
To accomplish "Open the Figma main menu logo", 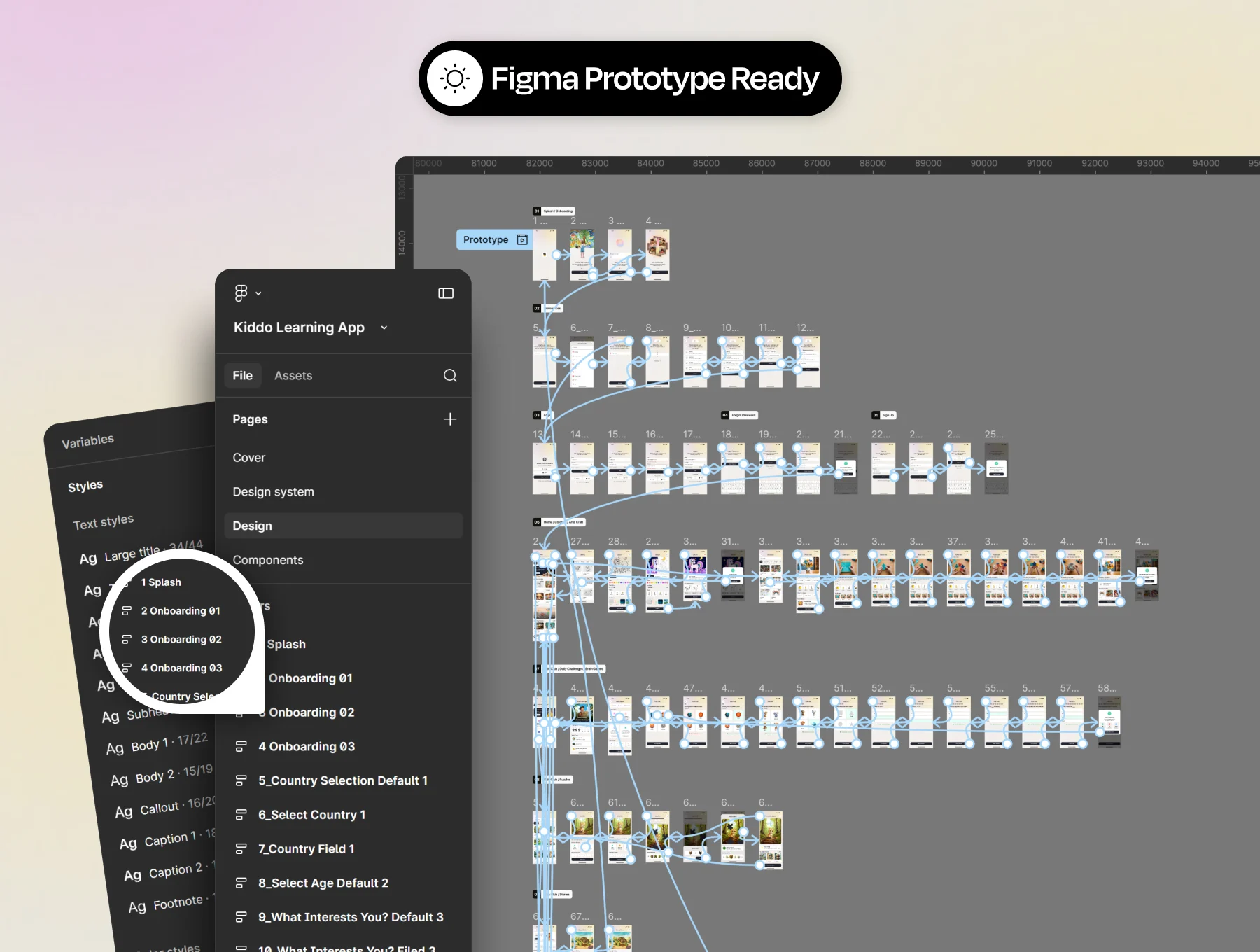I will click(241, 293).
